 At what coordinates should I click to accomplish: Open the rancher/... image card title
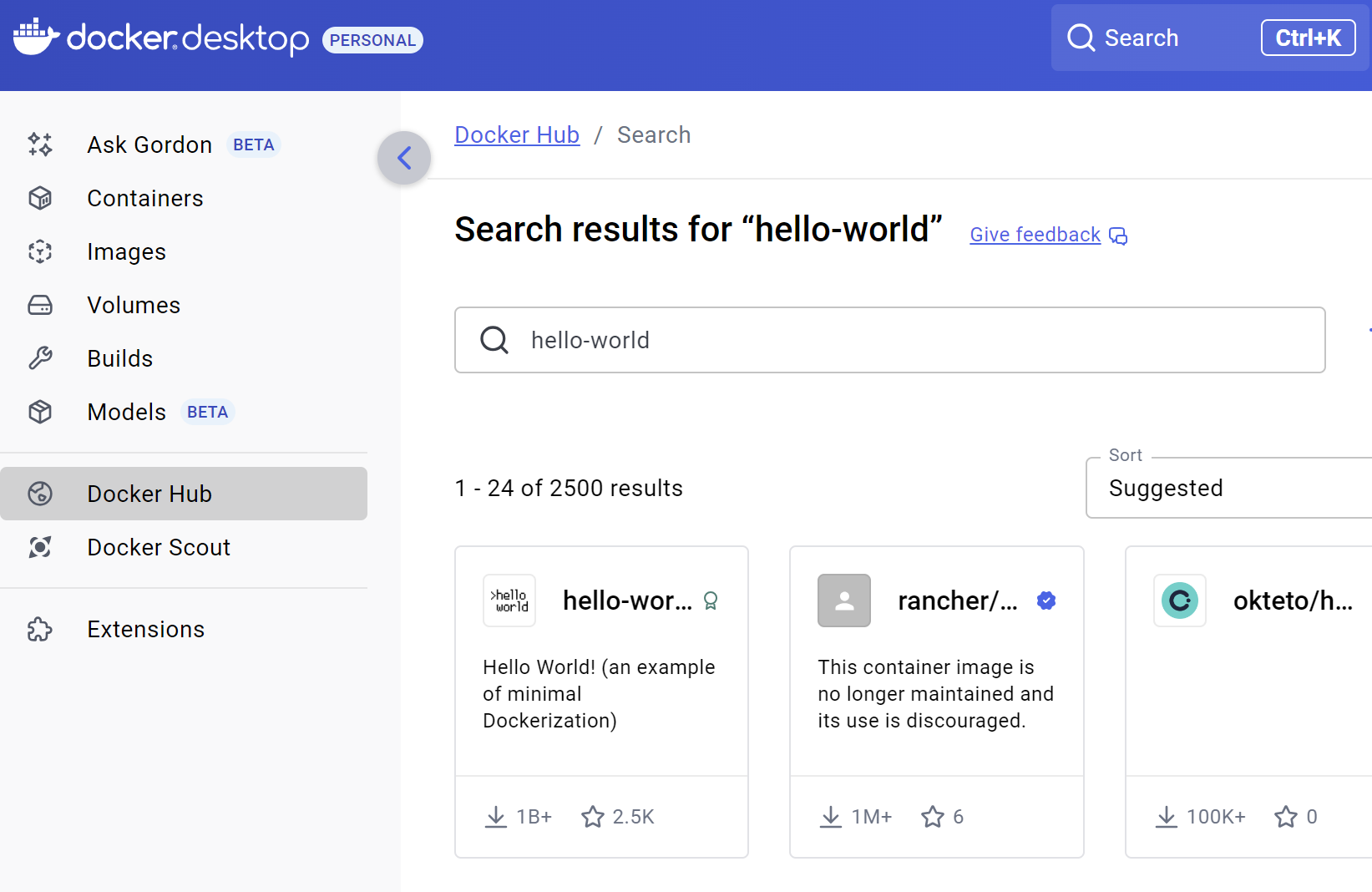[x=958, y=601]
